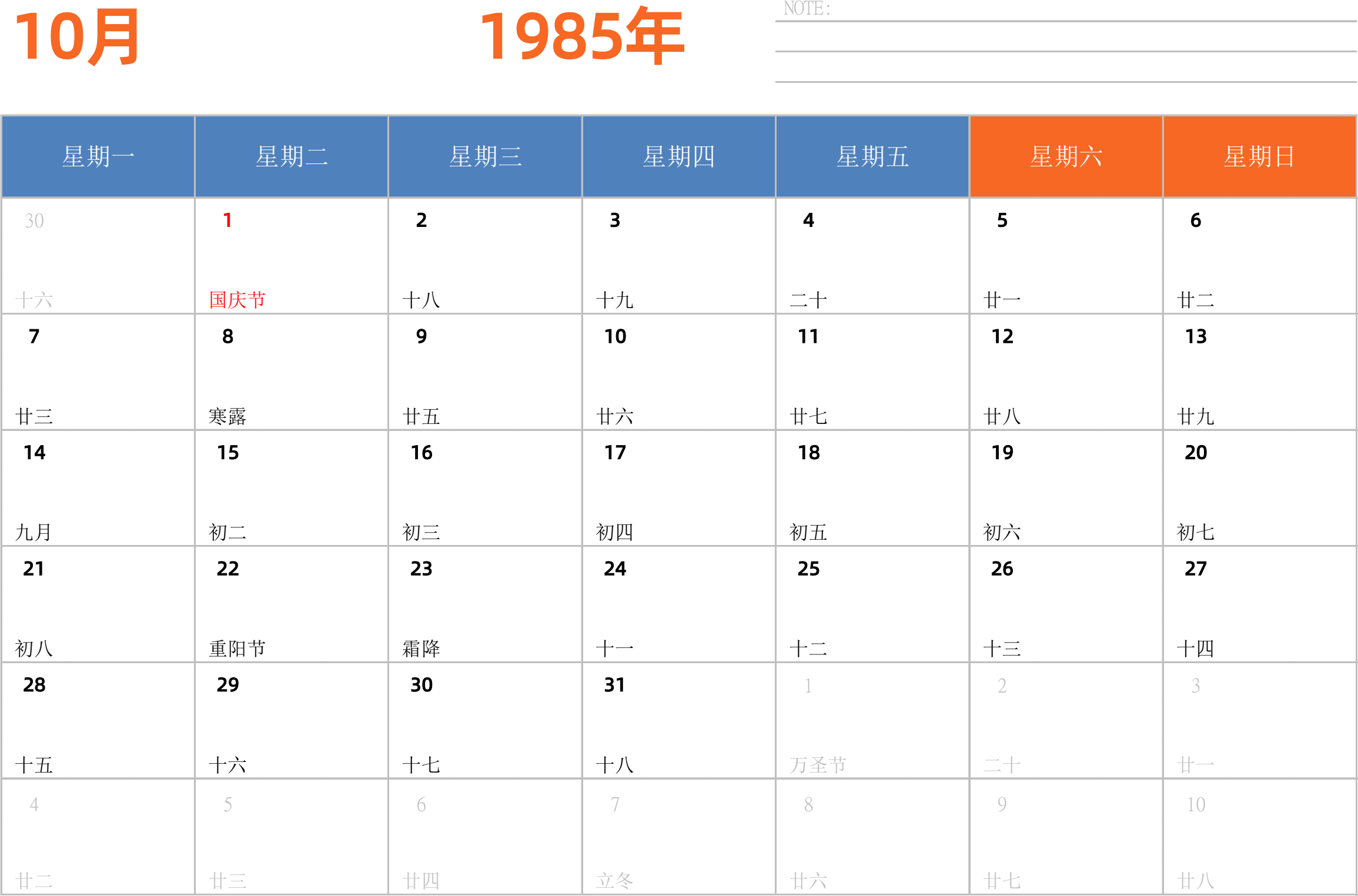Select the orange 星期日 column header
This screenshot has width=1358, height=896.
[x=1259, y=156]
